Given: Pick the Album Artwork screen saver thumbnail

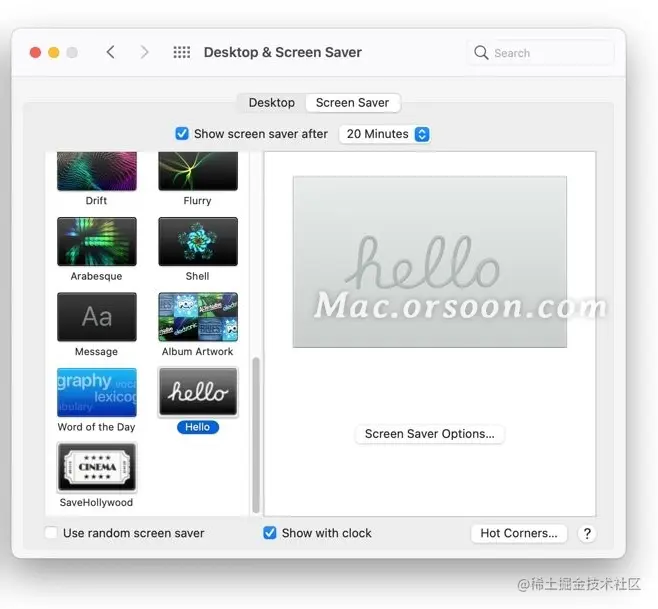Looking at the screenshot, I should pyautogui.click(x=198, y=317).
